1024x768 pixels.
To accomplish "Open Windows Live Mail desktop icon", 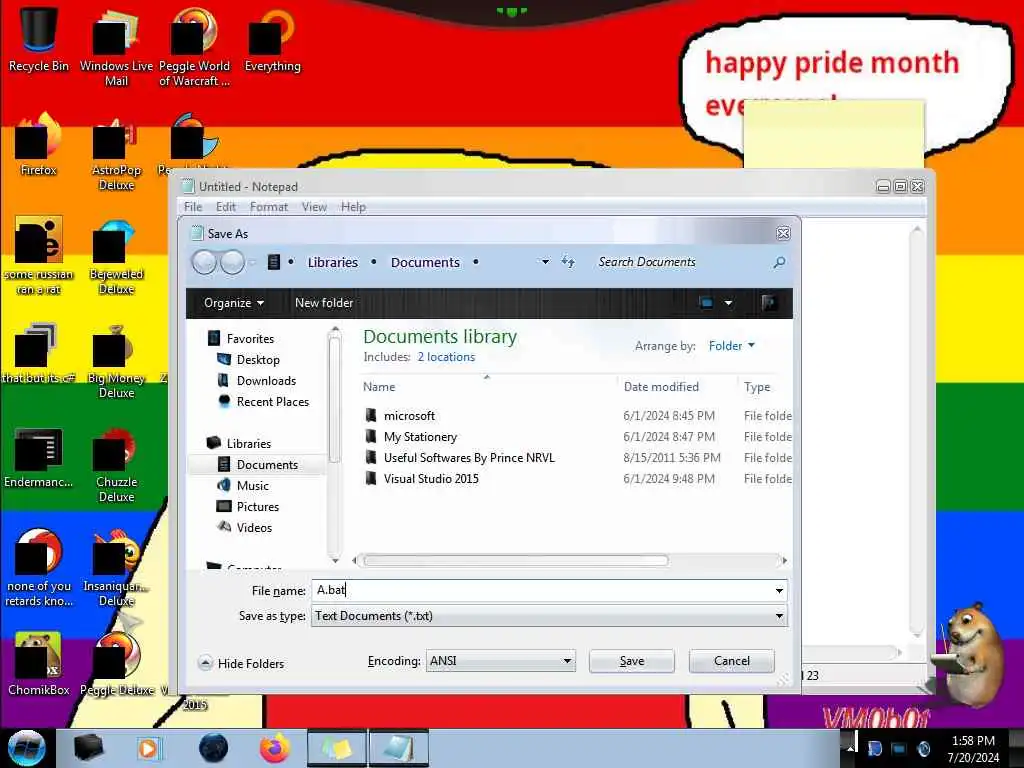I will 116,47.
